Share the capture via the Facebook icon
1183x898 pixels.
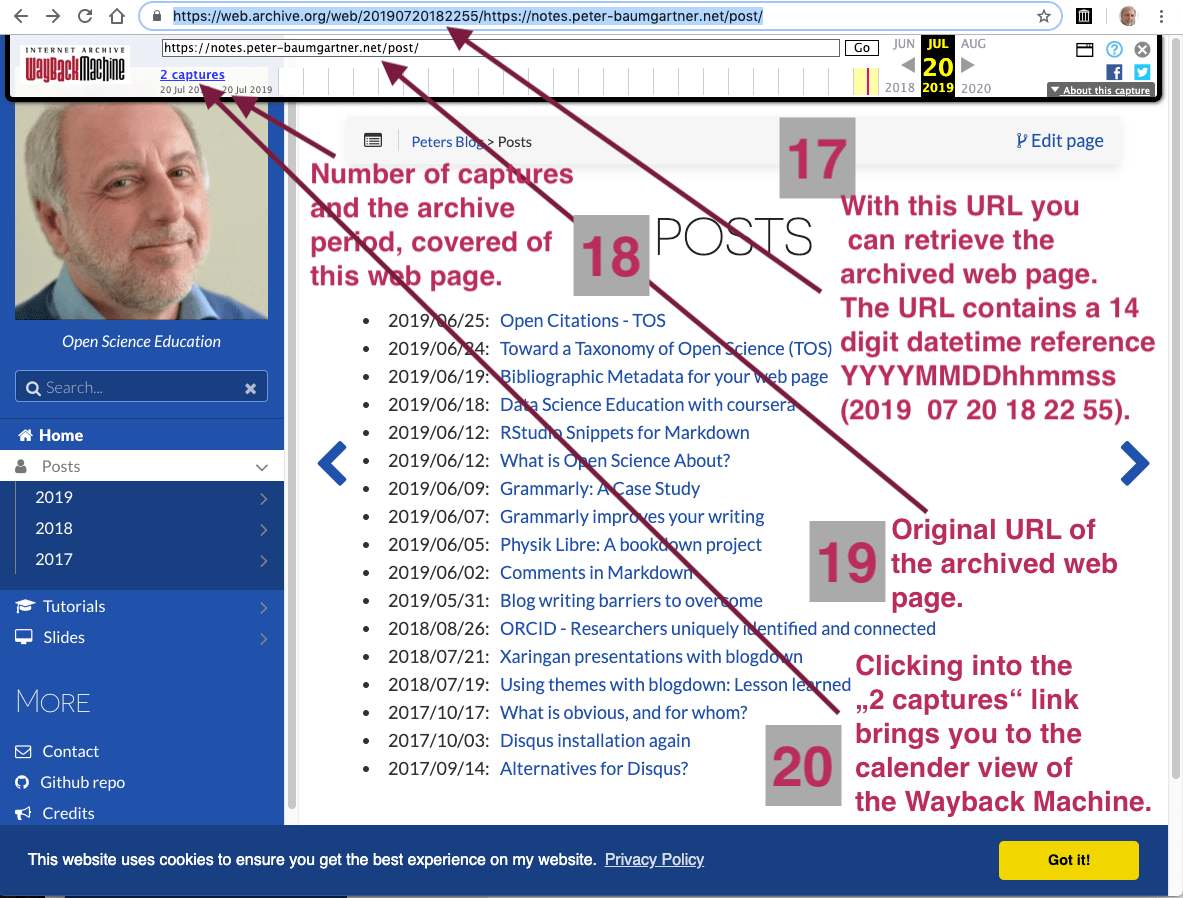coord(1114,72)
